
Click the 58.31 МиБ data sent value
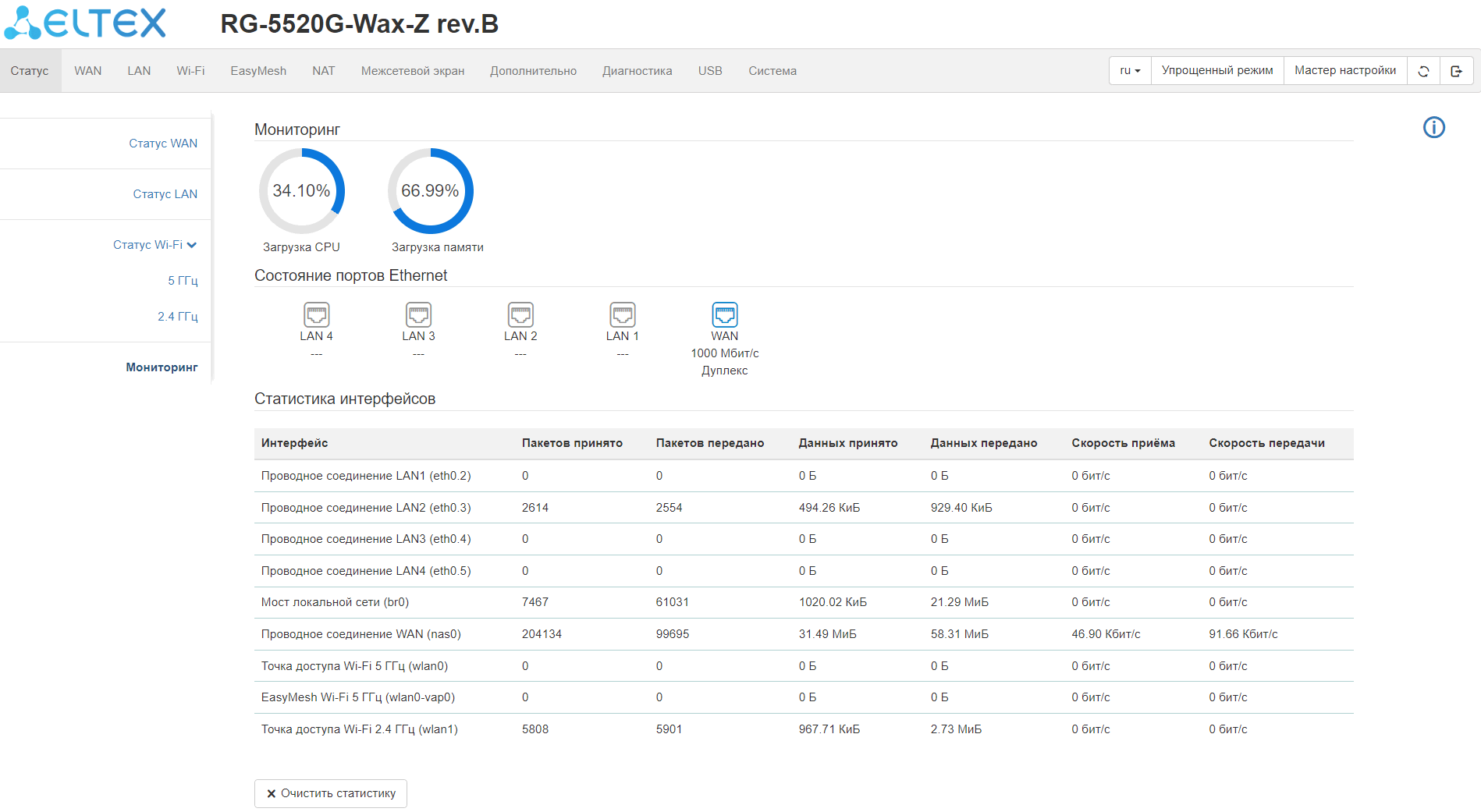960,634
